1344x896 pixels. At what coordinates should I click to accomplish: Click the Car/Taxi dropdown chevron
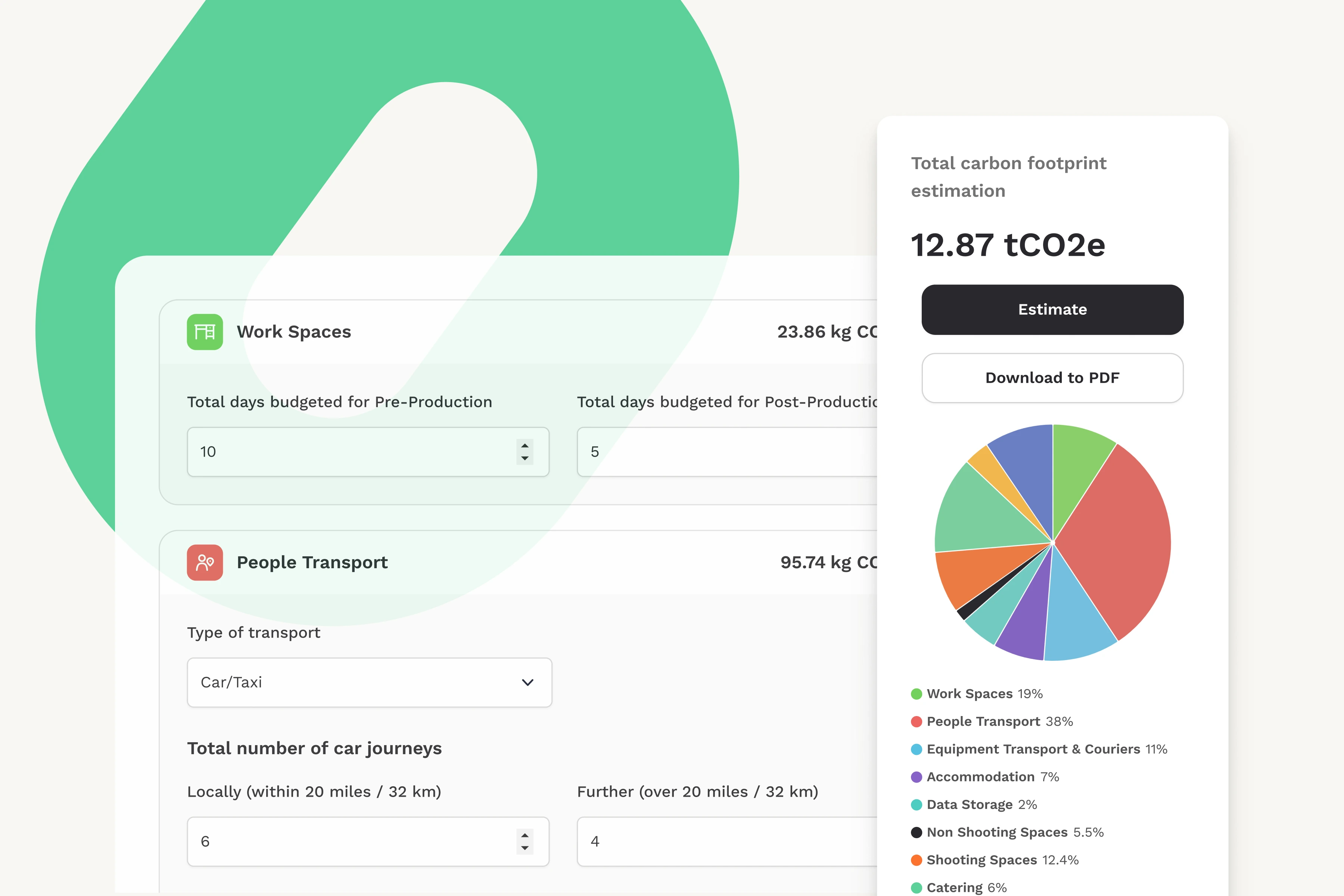[x=528, y=682]
